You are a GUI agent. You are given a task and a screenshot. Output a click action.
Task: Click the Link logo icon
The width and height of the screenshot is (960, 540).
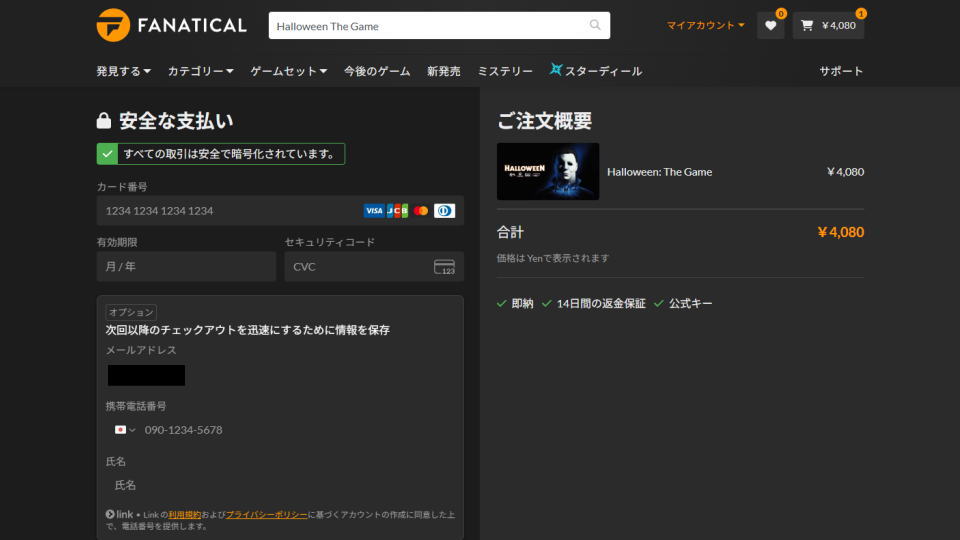pos(119,514)
